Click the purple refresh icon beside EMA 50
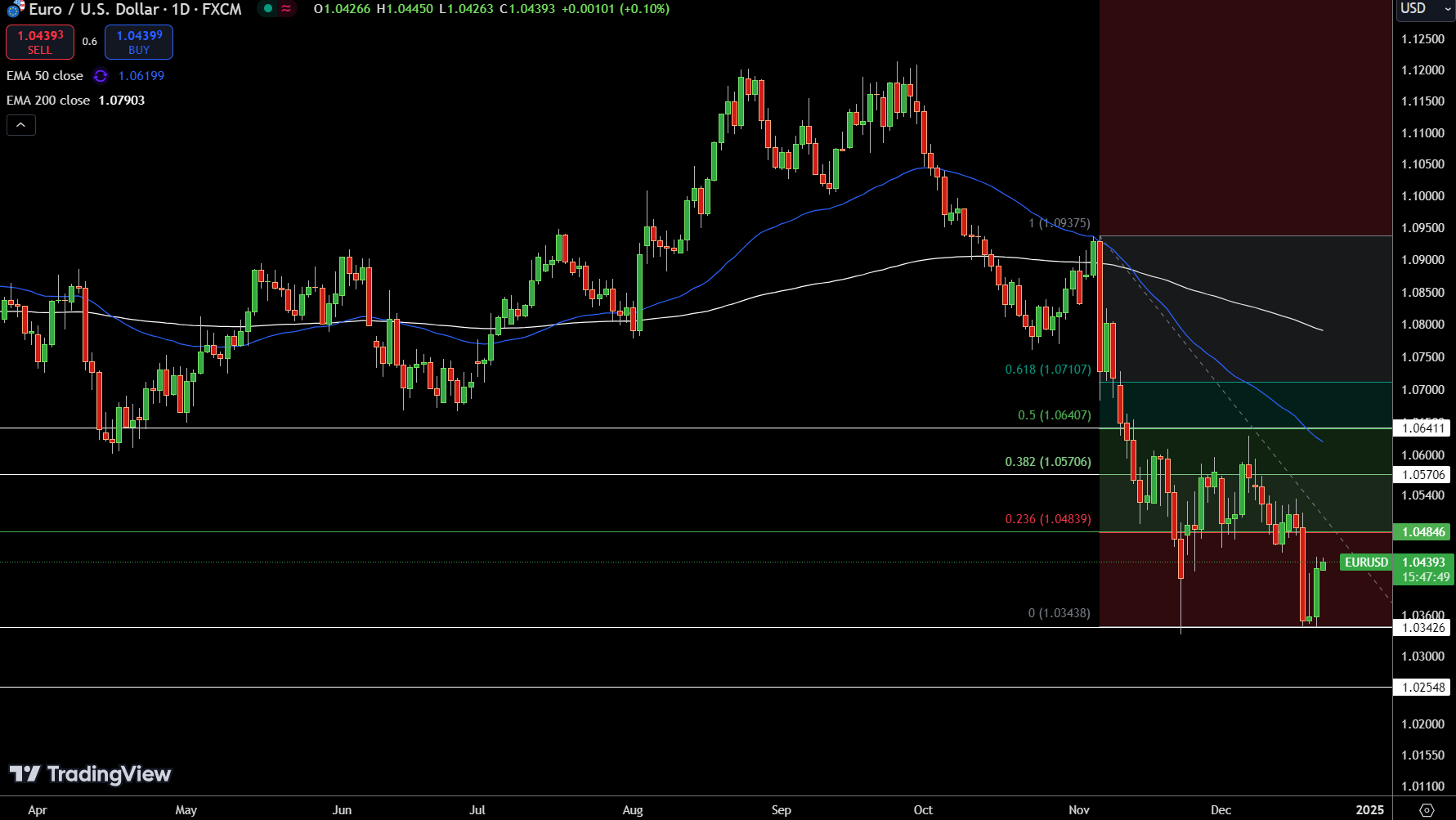1456x820 pixels. tap(101, 76)
